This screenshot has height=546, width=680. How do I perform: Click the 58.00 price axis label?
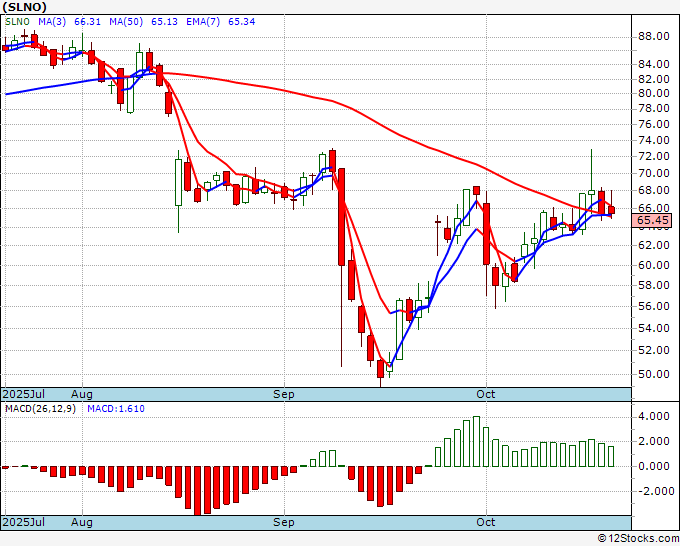(654, 285)
